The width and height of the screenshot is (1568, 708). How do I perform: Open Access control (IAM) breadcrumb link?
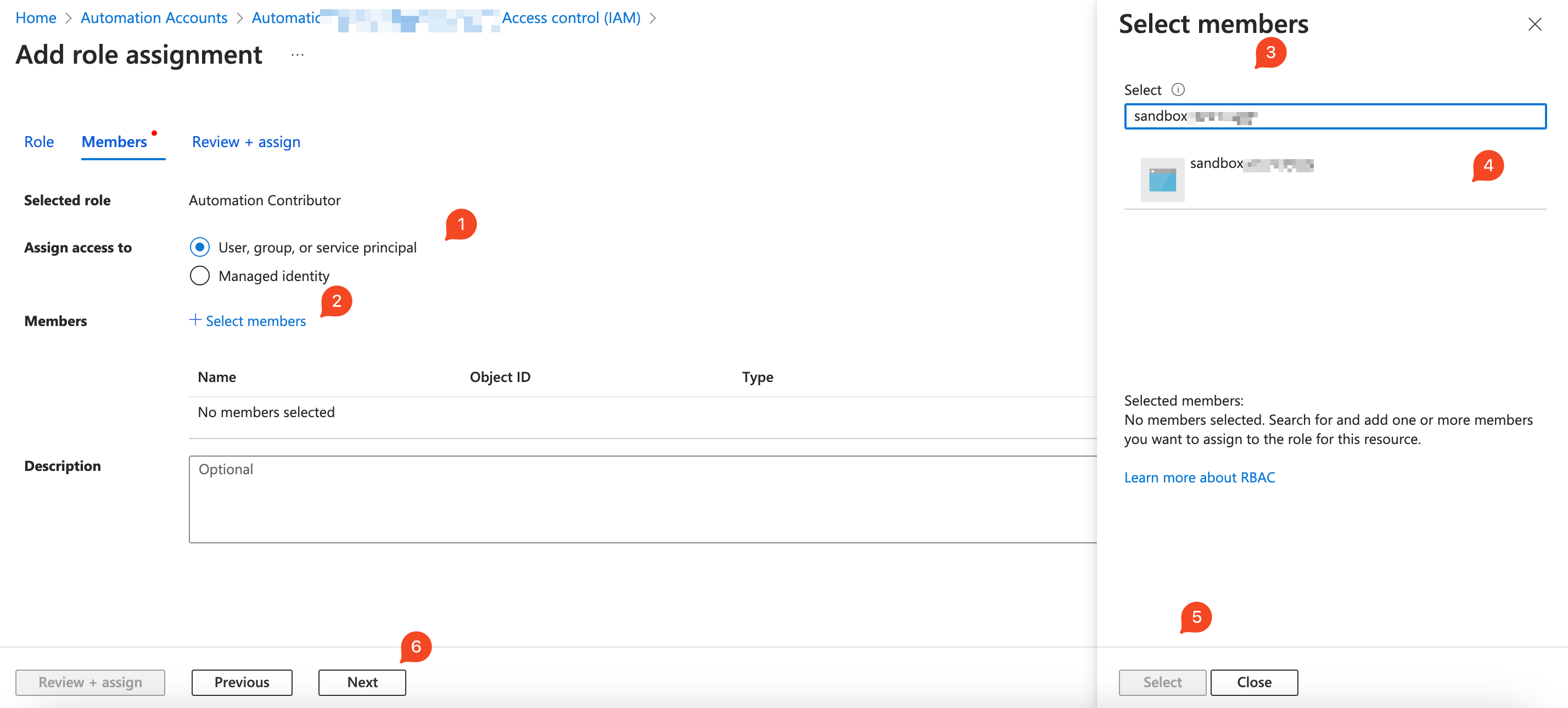571,18
